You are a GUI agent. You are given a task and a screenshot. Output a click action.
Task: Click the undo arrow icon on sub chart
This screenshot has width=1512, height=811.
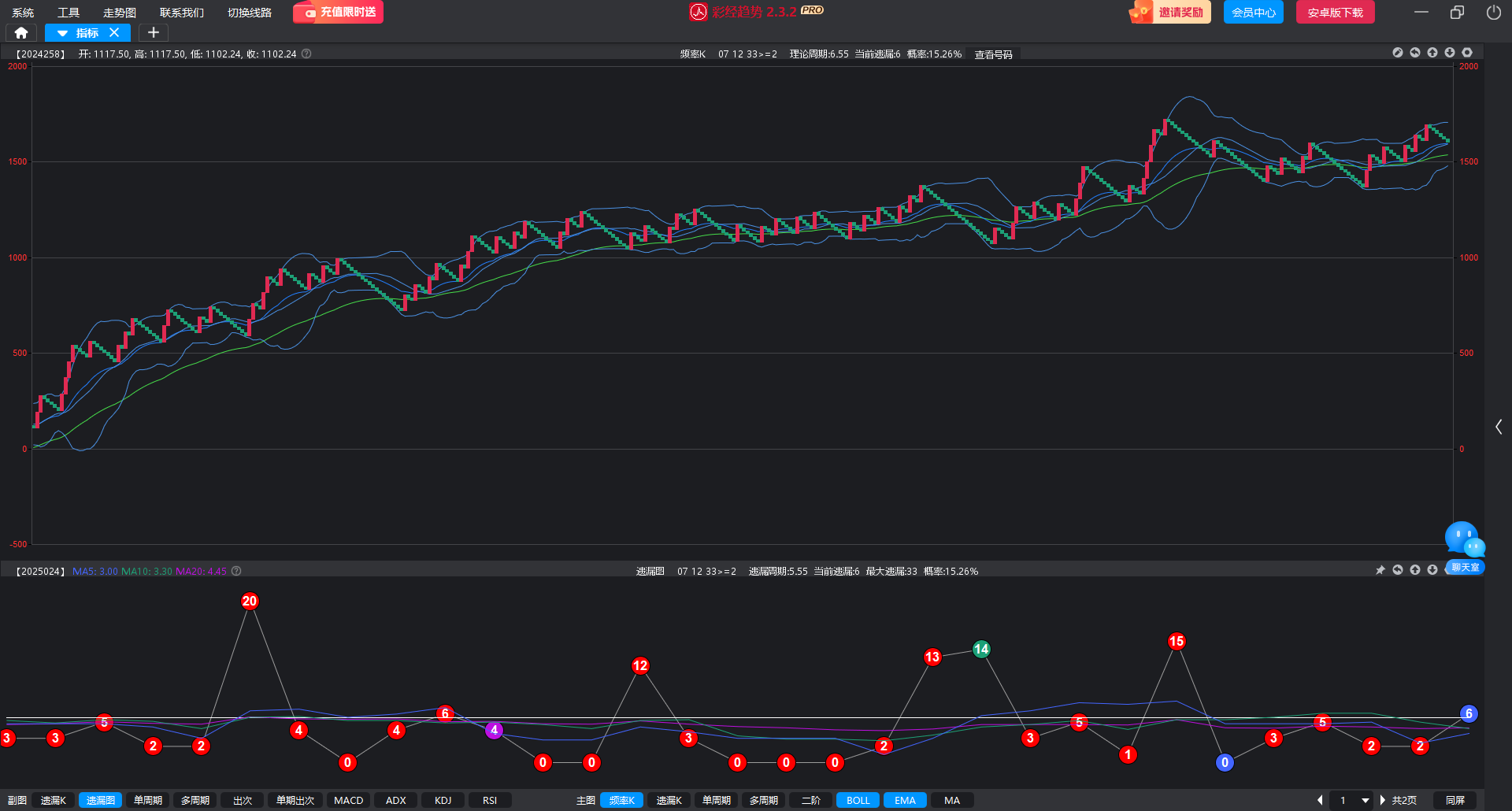click(x=1398, y=570)
